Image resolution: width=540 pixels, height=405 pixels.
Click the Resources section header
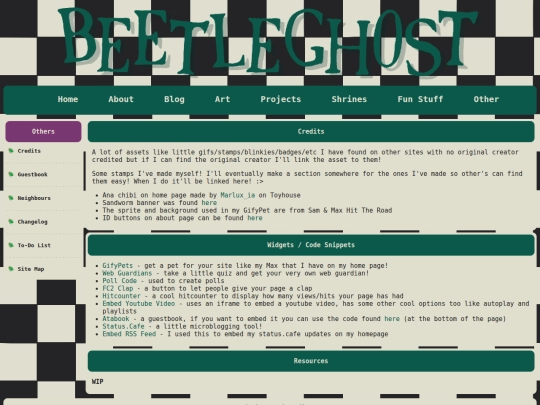(311, 361)
